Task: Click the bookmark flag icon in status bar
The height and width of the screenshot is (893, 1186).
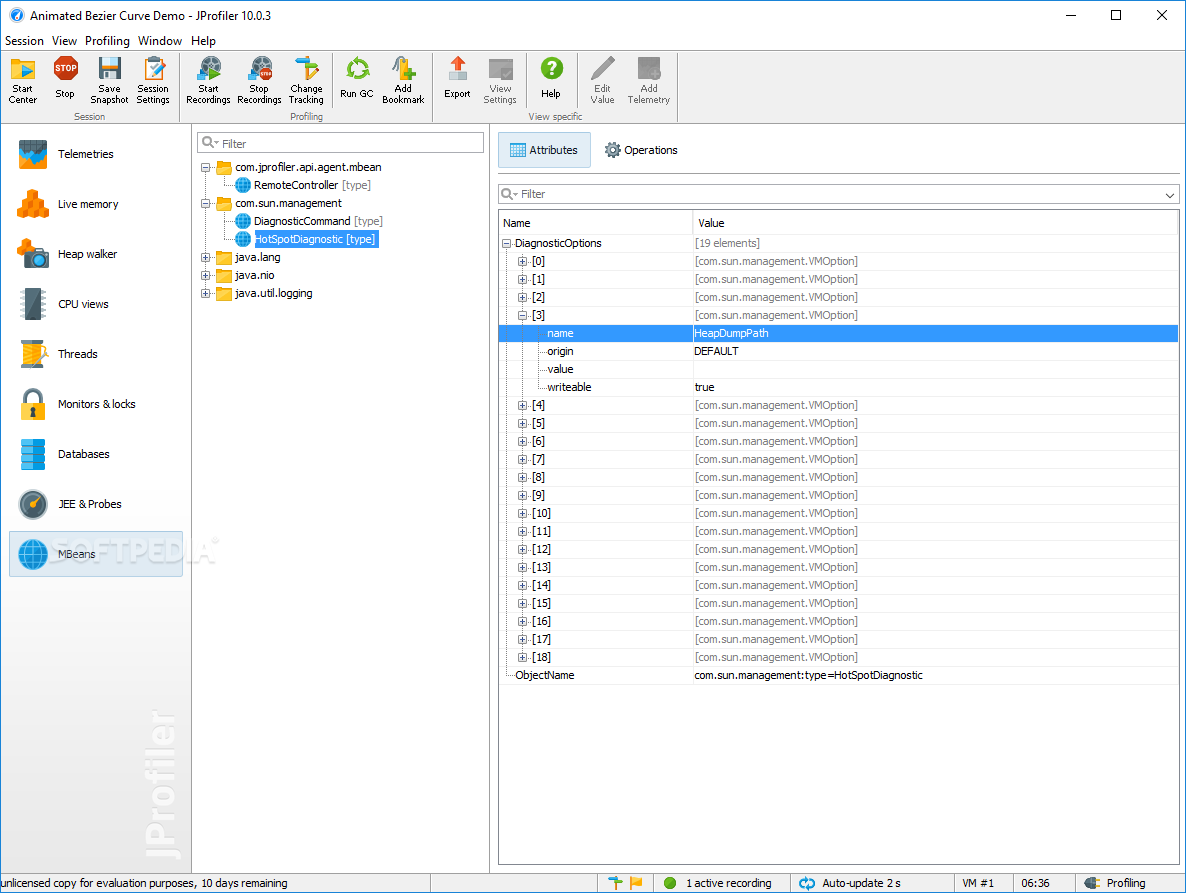Action: pyautogui.click(x=636, y=882)
